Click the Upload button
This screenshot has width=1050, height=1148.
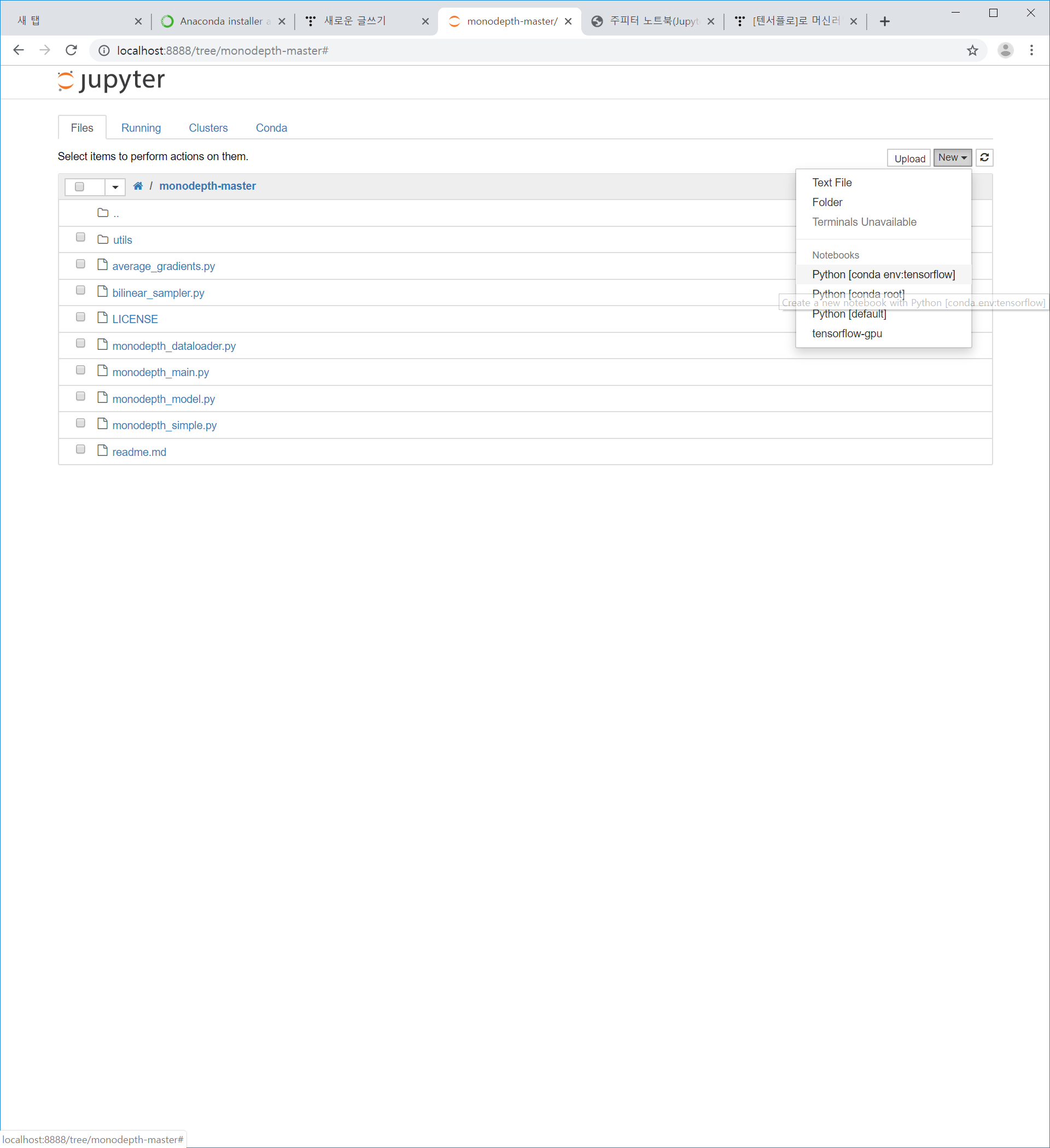(x=909, y=159)
